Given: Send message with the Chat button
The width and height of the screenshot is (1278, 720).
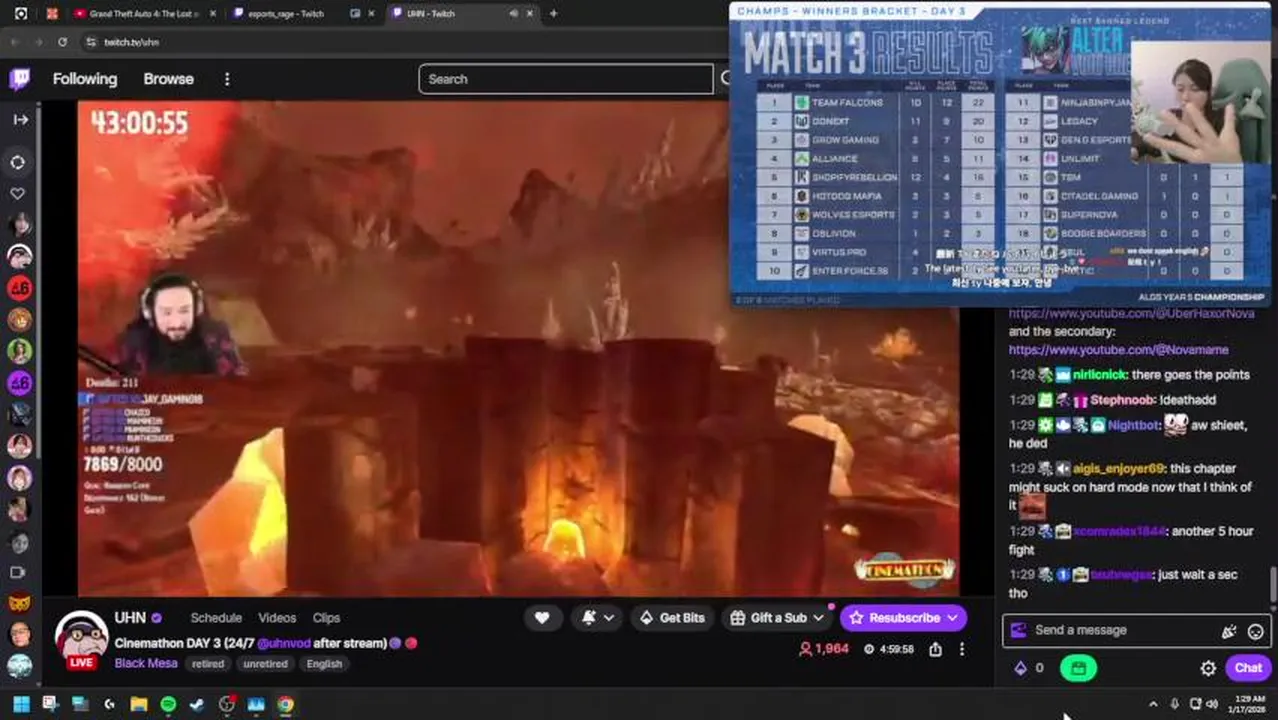Looking at the screenshot, I should pos(1248,668).
